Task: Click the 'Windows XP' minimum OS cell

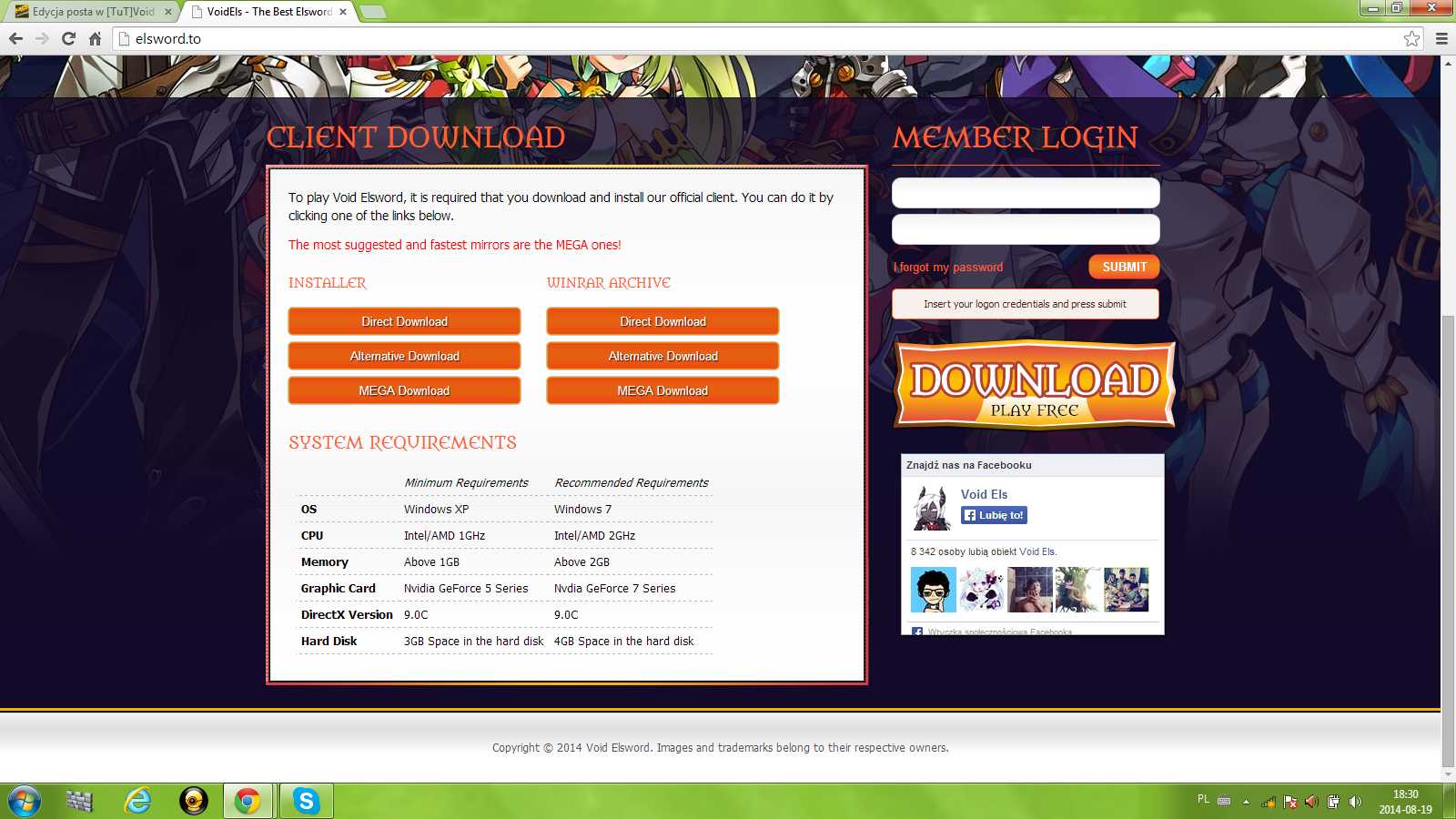Action: (x=436, y=510)
